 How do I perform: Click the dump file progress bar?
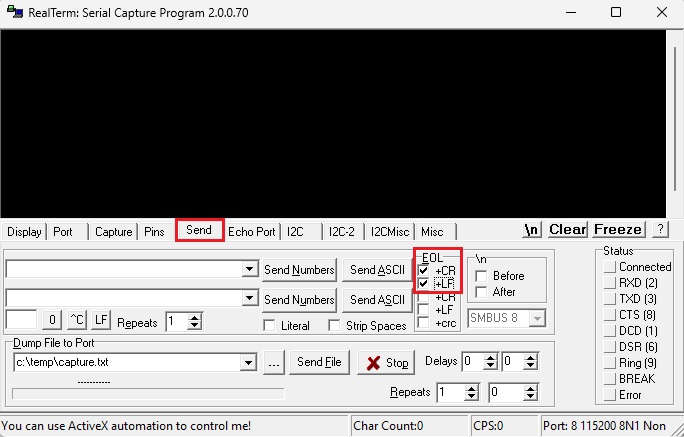tap(148, 394)
